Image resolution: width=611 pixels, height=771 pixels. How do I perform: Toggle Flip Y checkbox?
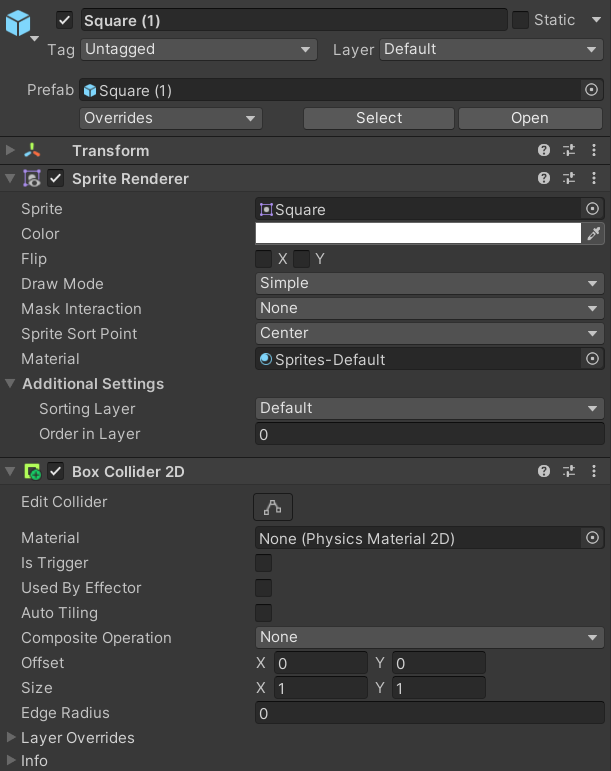(x=301, y=259)
